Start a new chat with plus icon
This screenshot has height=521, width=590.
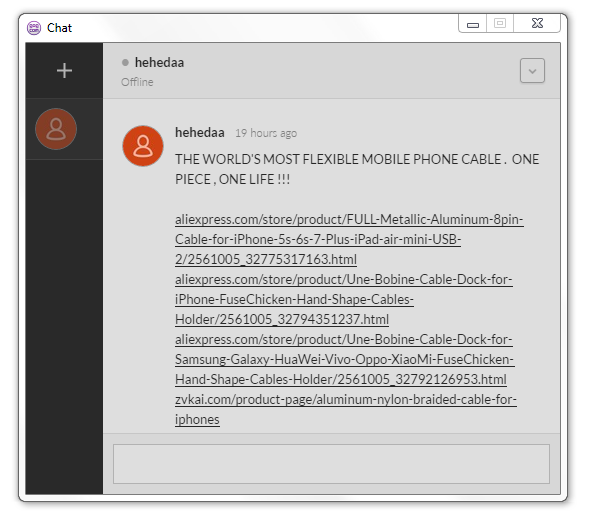coord(64,71)
